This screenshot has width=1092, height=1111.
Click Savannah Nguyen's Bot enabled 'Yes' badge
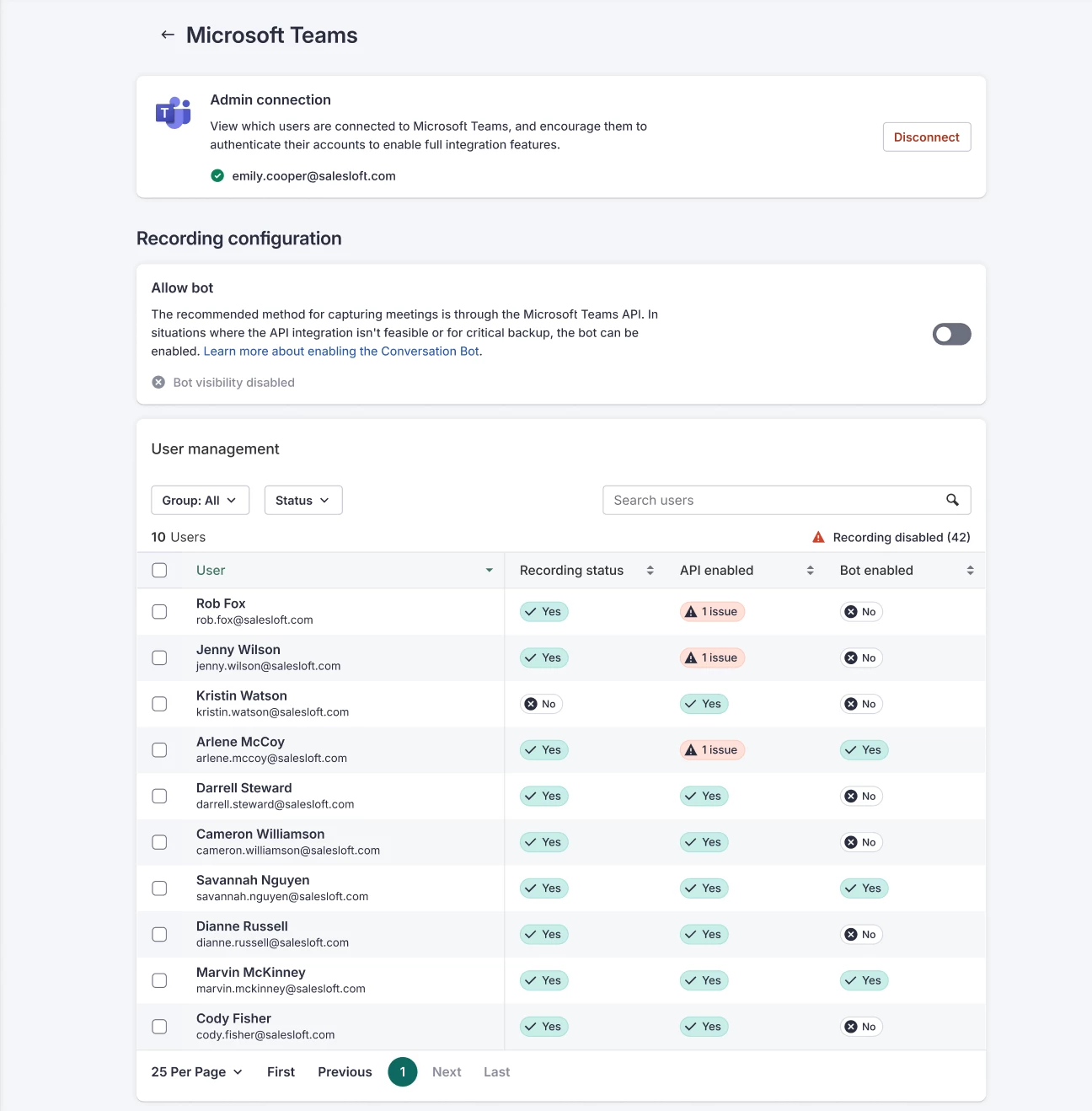864,888
